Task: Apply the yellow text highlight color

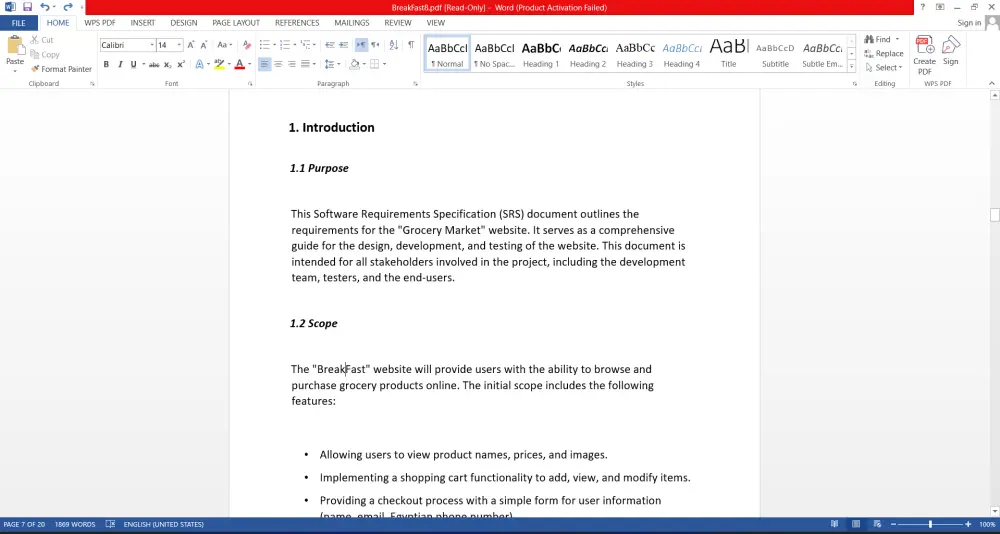Action: [x=219, y=64]
